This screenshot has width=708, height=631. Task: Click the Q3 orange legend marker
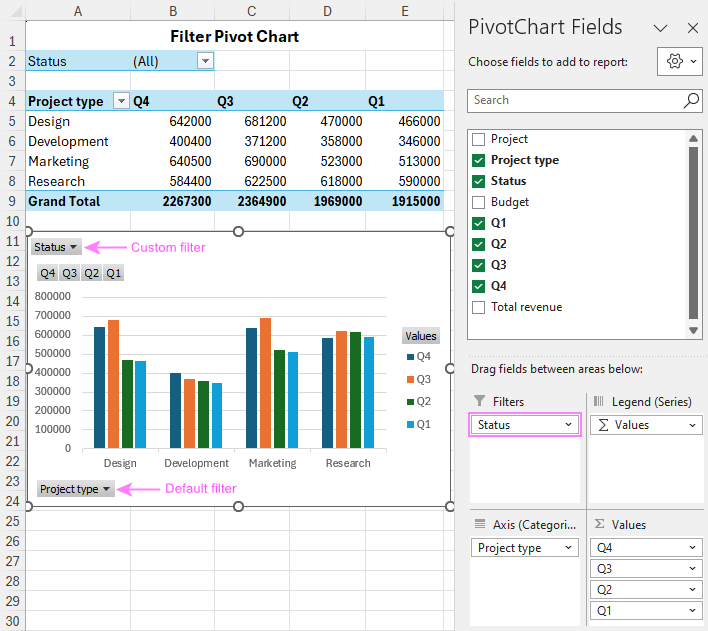point(410,379)
